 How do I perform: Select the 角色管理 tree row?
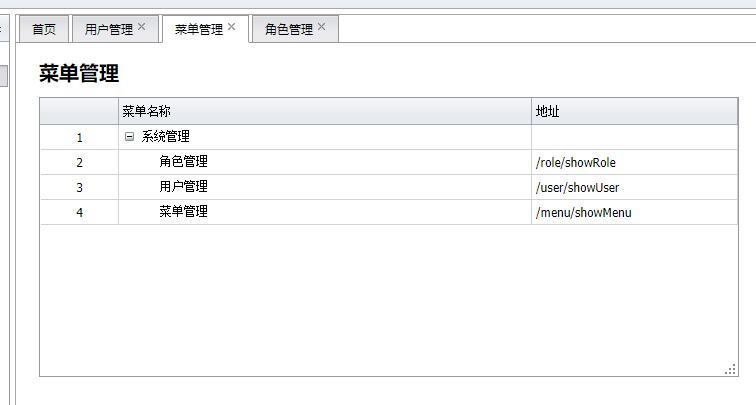click(389, 162)
